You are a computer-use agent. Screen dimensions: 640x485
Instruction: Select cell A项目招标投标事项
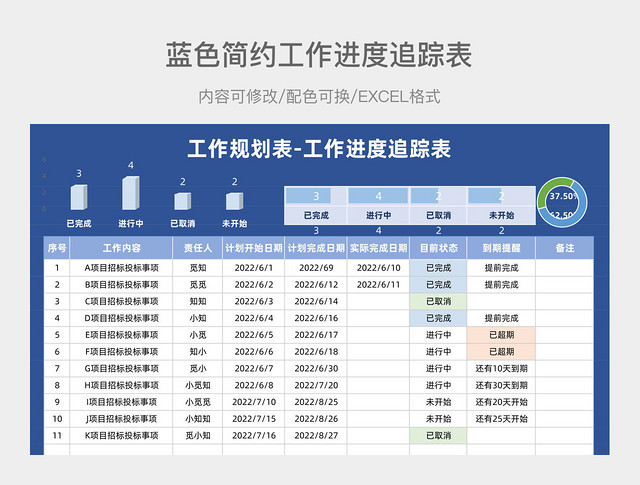pos(121,268)
